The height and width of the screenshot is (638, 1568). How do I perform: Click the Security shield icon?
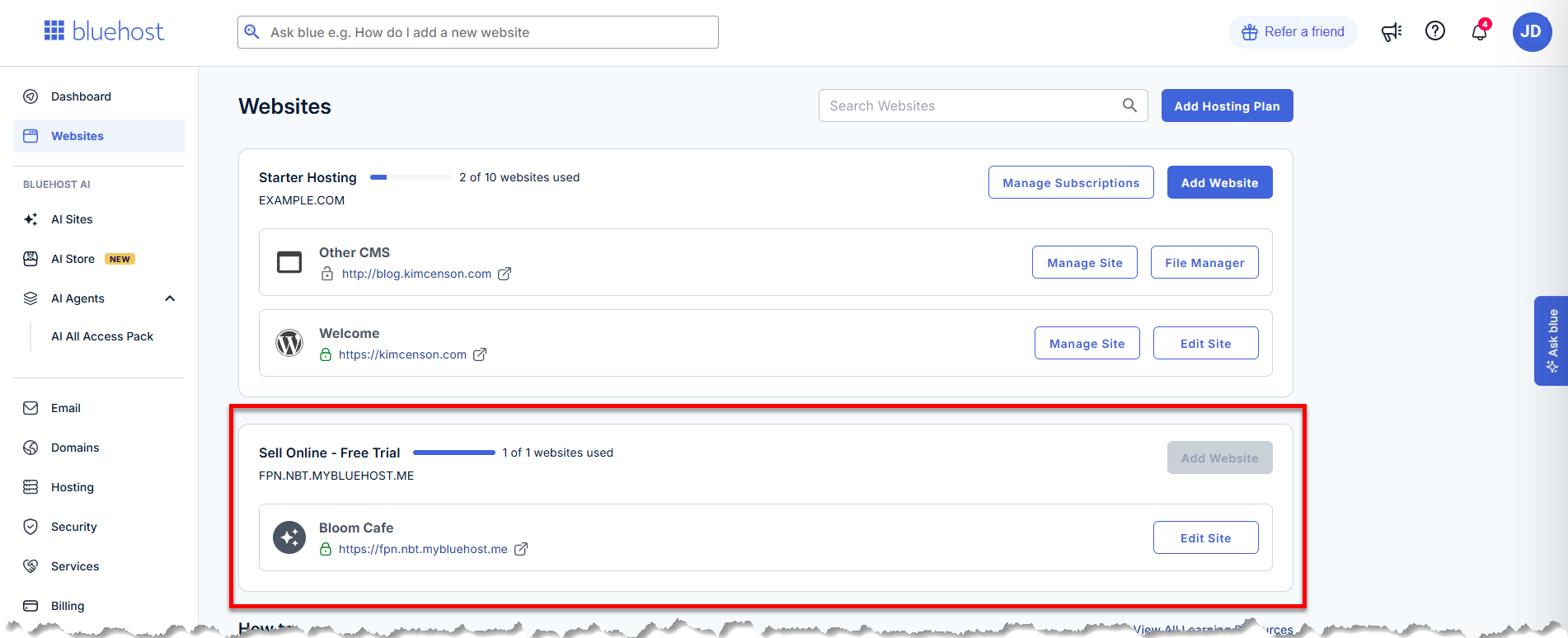tap(31, 527)
